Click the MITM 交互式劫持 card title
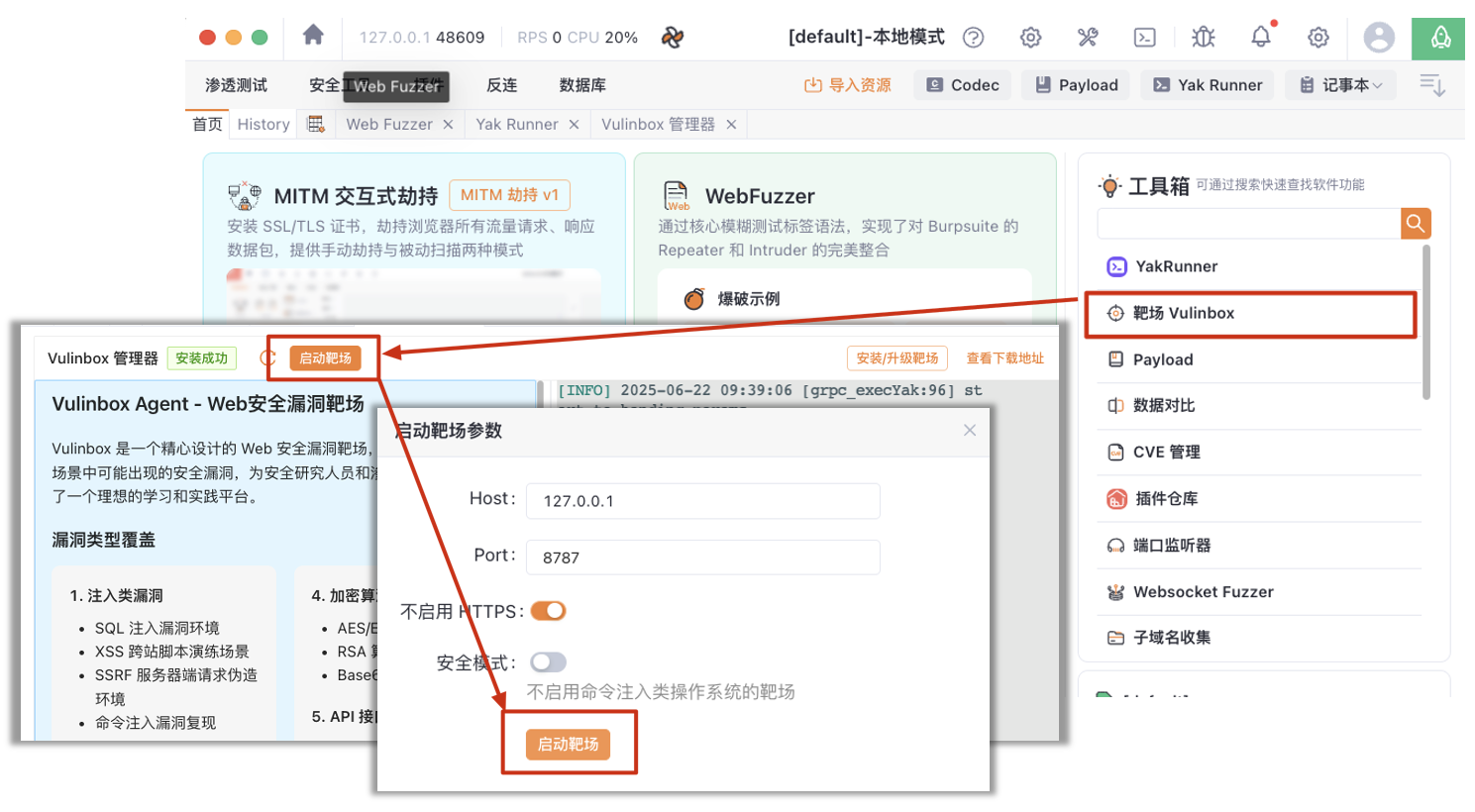 pyautogui.click(x=356, y=196)
